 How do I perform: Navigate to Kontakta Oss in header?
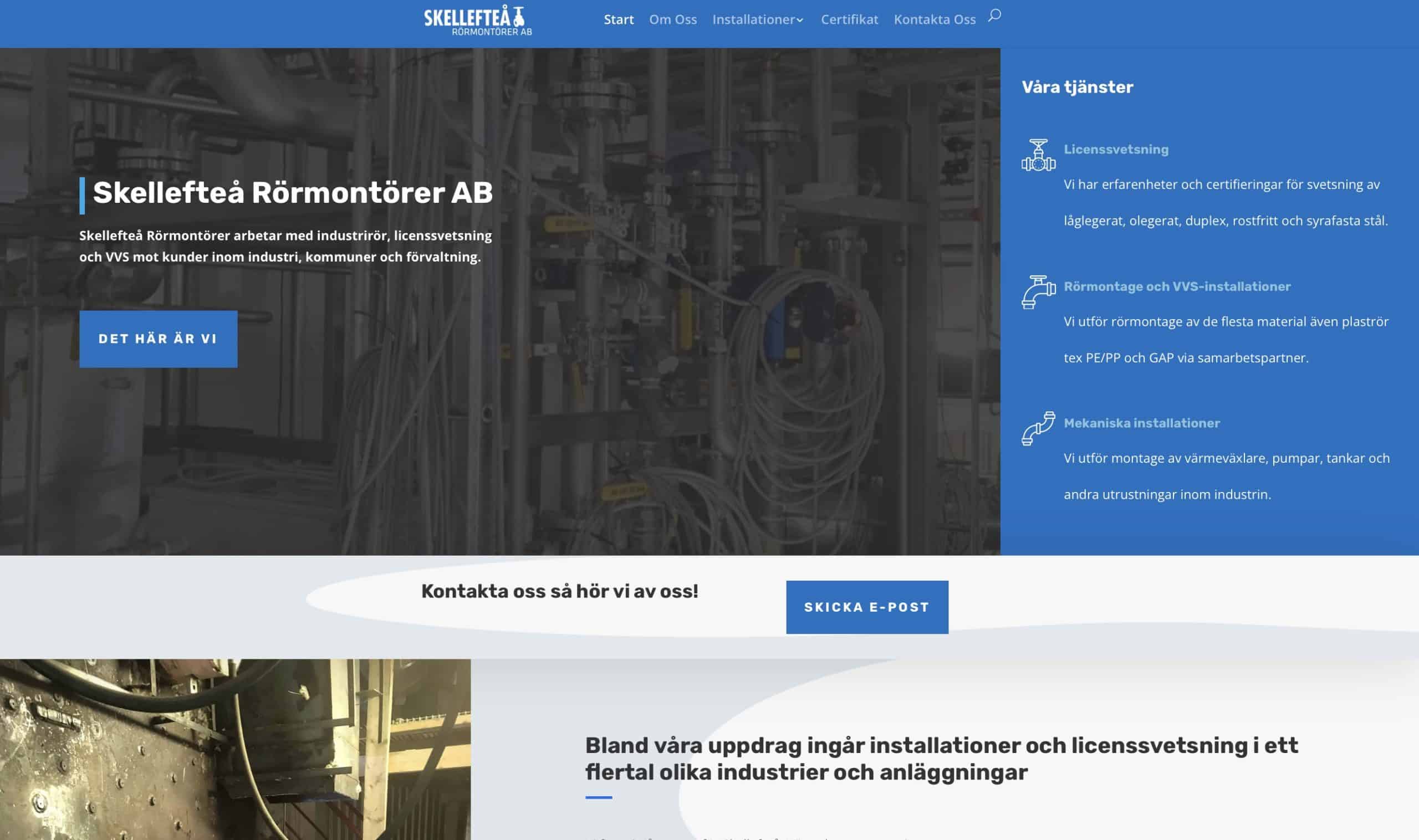tap(935, 20)
